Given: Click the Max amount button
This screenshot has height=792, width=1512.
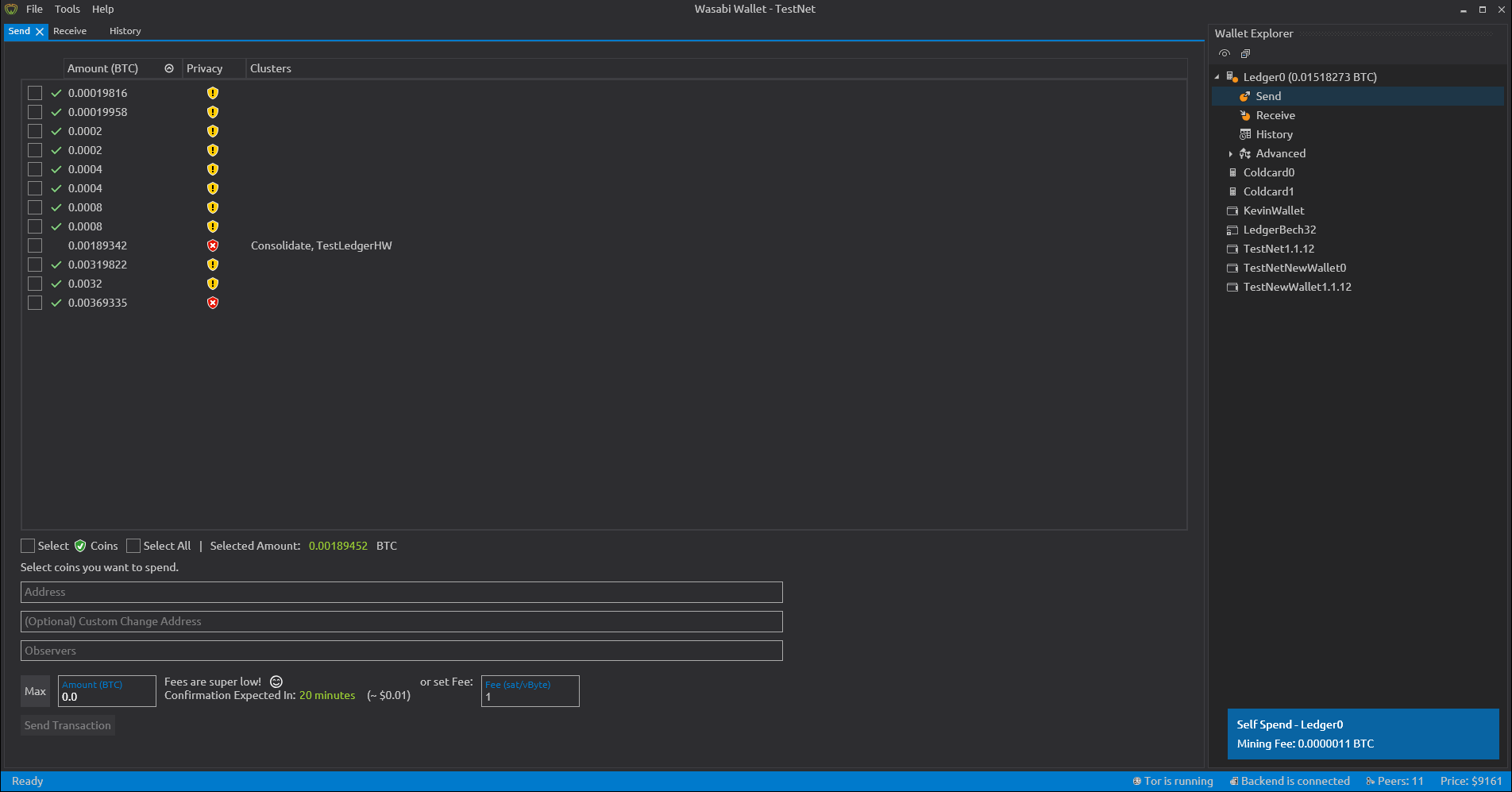Looking at the screenshot, I should pyautogui.click(x=35, y=691).
